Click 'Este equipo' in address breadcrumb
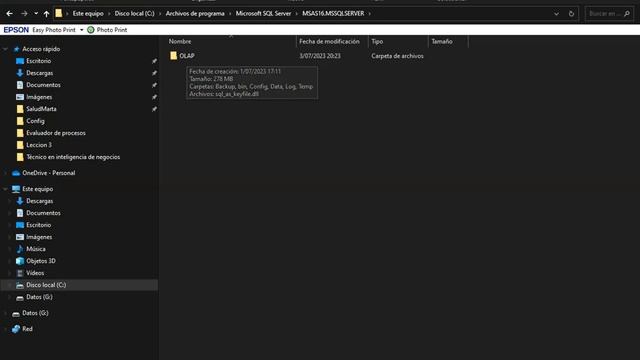640x360 pixels. tap(88, 13)
